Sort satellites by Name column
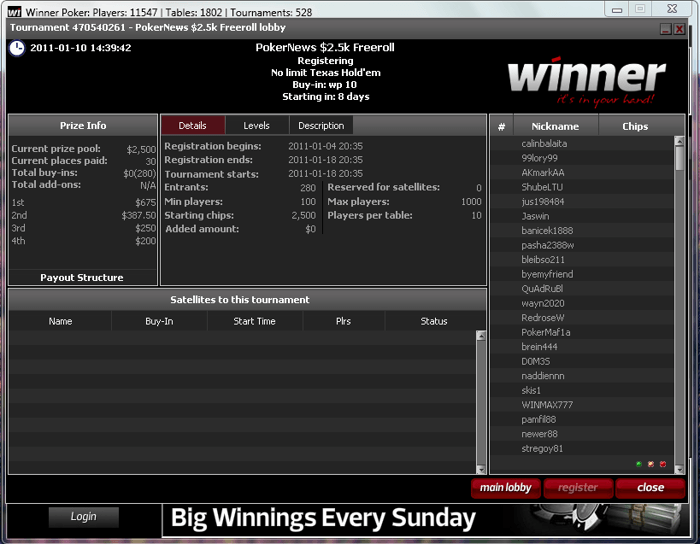Viewport: 700px width, 544px height. click(60, 321)
